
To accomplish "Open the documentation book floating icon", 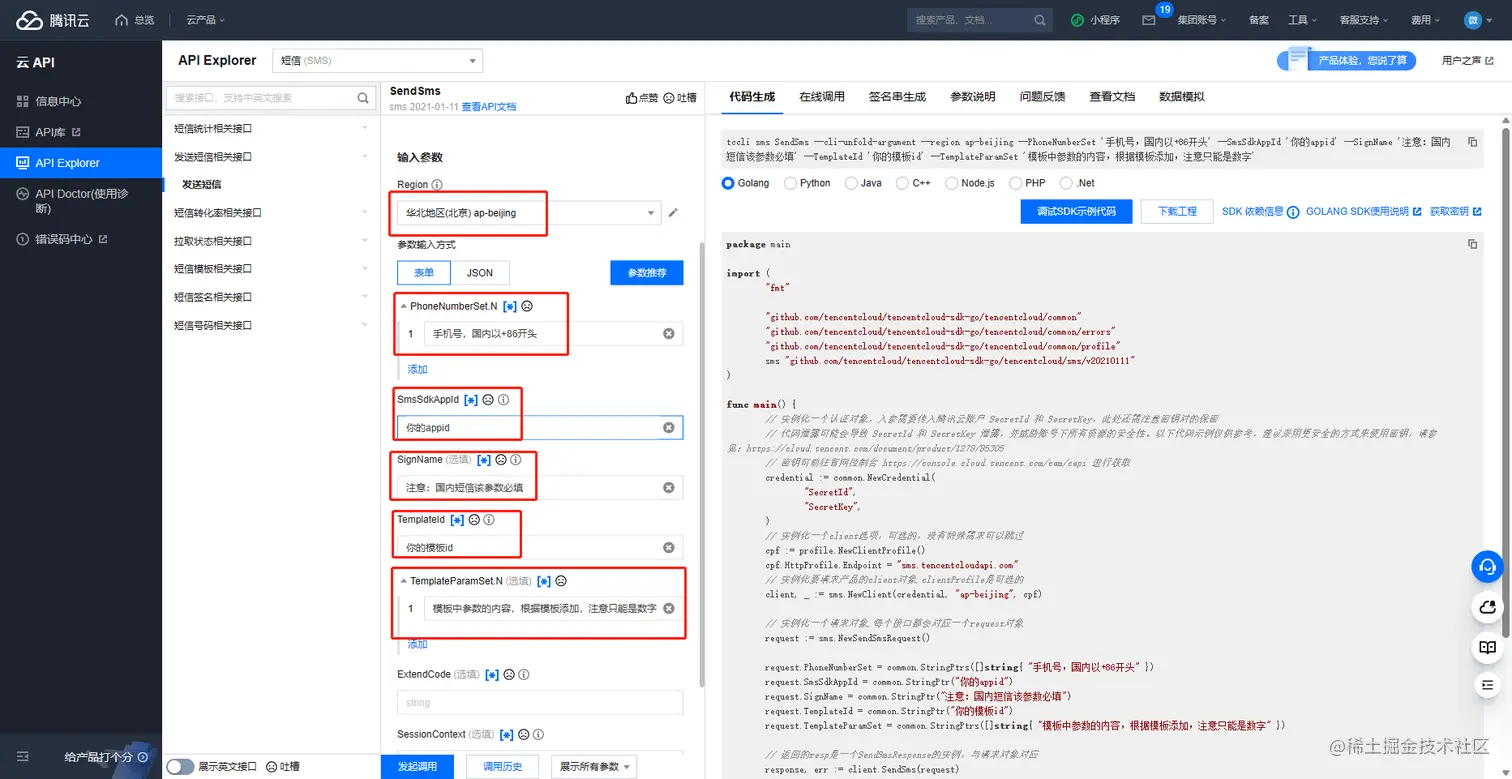I will [1487, 647].
